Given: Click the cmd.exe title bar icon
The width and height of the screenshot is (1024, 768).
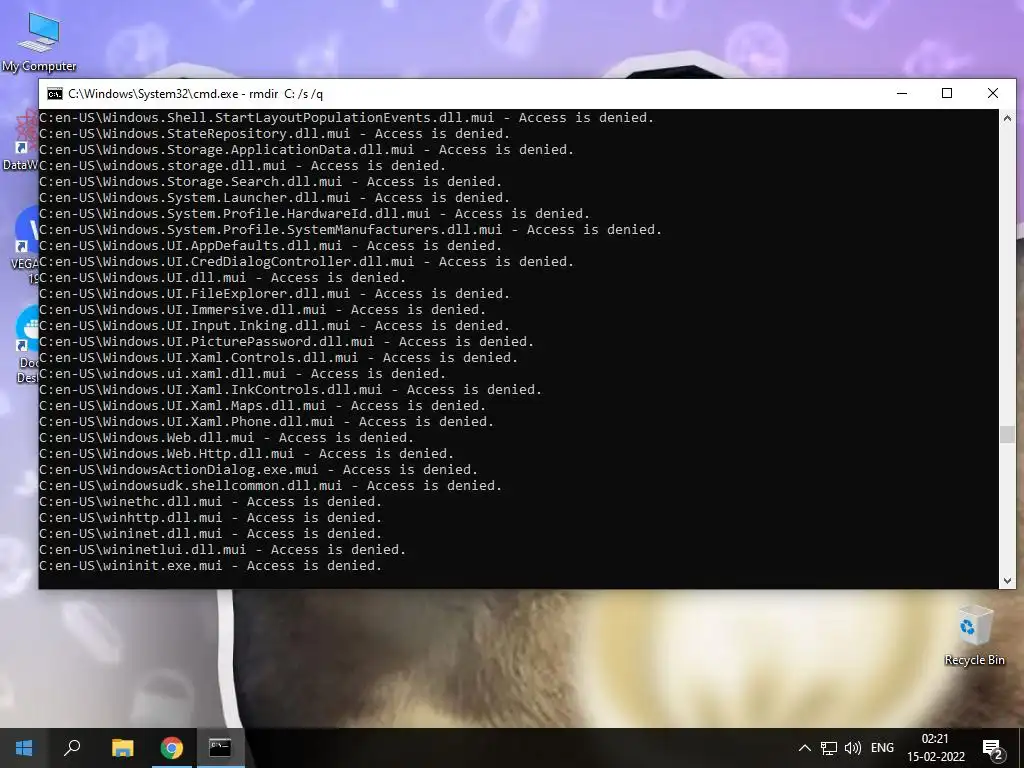Looking at the screenshot, I should point(55,94).
